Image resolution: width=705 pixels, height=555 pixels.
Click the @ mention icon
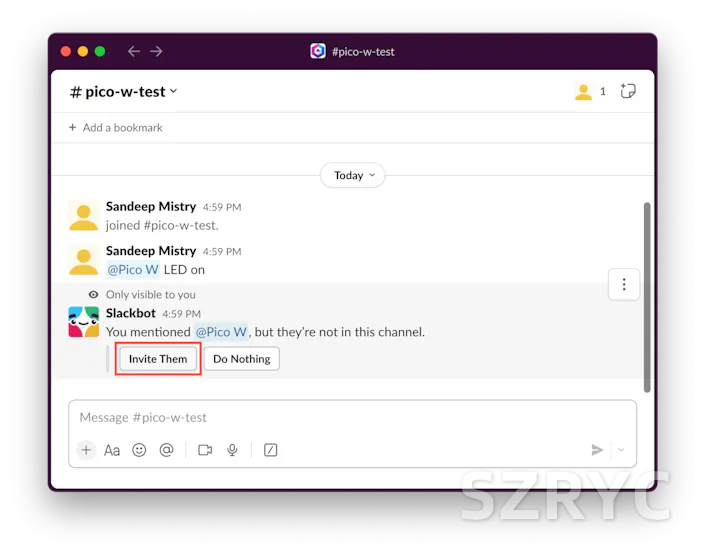pyautogui.click(x=166, y=450)
